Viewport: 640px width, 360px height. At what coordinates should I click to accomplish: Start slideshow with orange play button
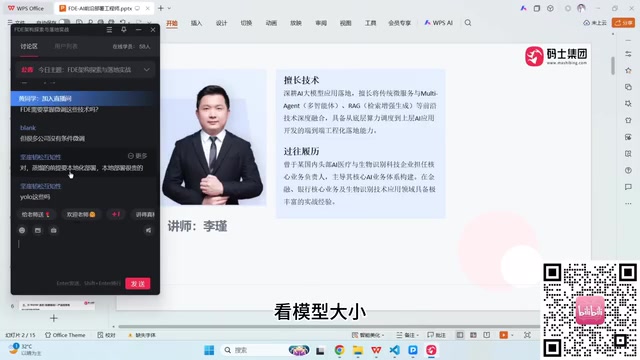pos(504,335)
